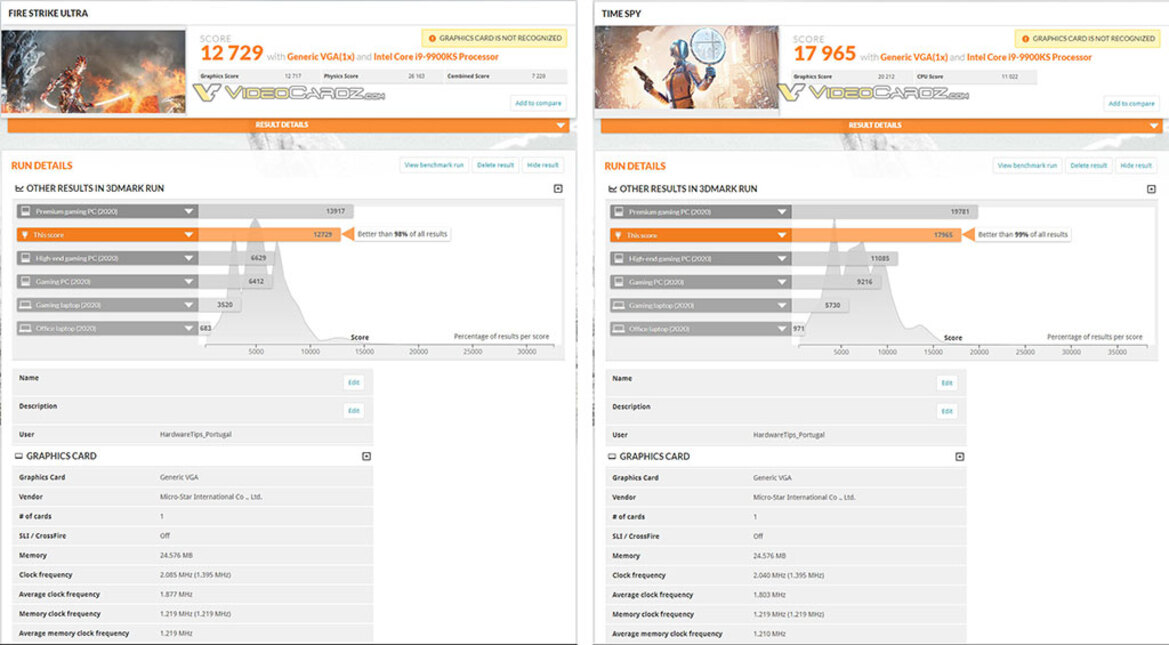Image resolution: width=1169 pixels, height=645 pixels.
Task: Expand Gaming PC (2020) dropdown, Fire Strike Ultra
Action: (189, 281)
